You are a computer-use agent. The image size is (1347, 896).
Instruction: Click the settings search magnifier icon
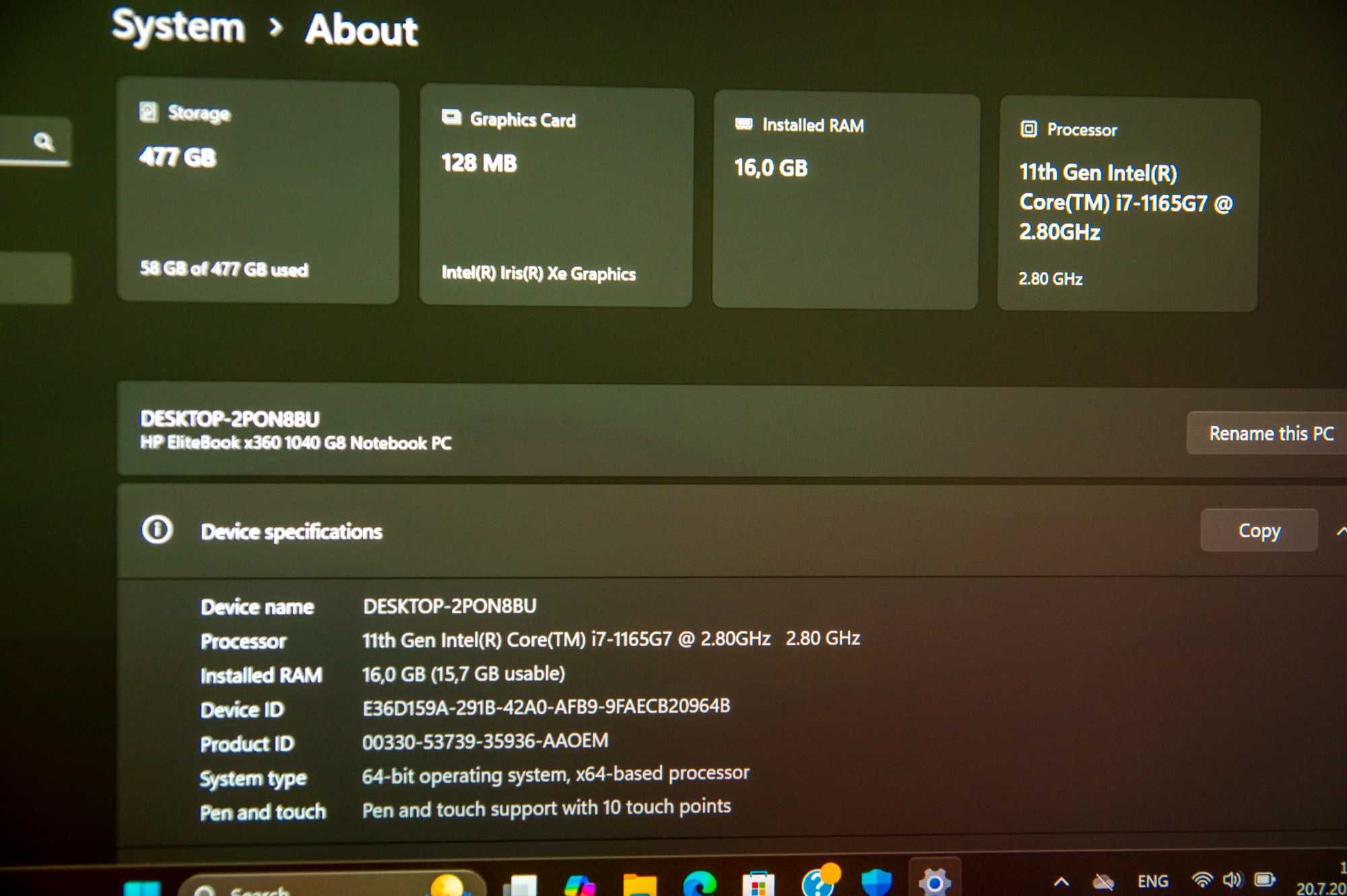tap(44, 141)
